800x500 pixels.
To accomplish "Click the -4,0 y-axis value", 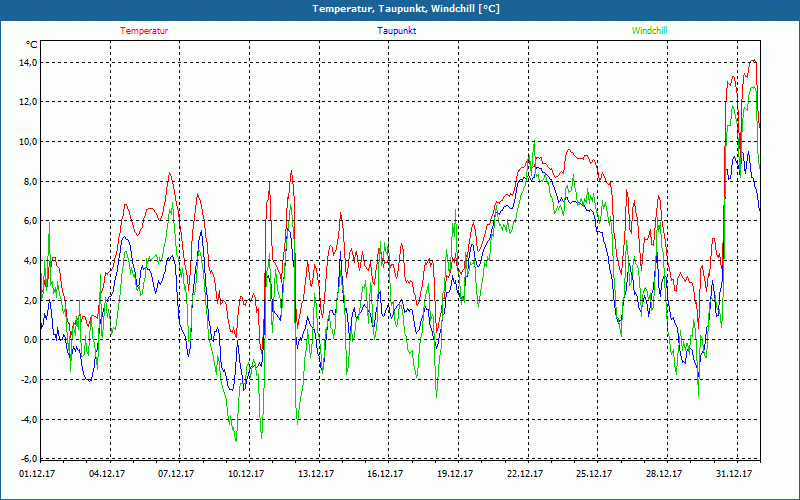I will coord(30,419).
